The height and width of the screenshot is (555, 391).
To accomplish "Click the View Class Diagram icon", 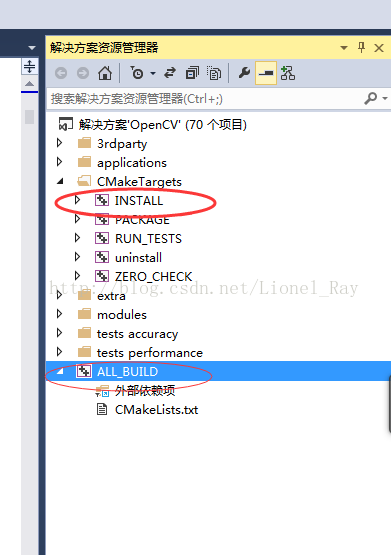I will 287,73.
